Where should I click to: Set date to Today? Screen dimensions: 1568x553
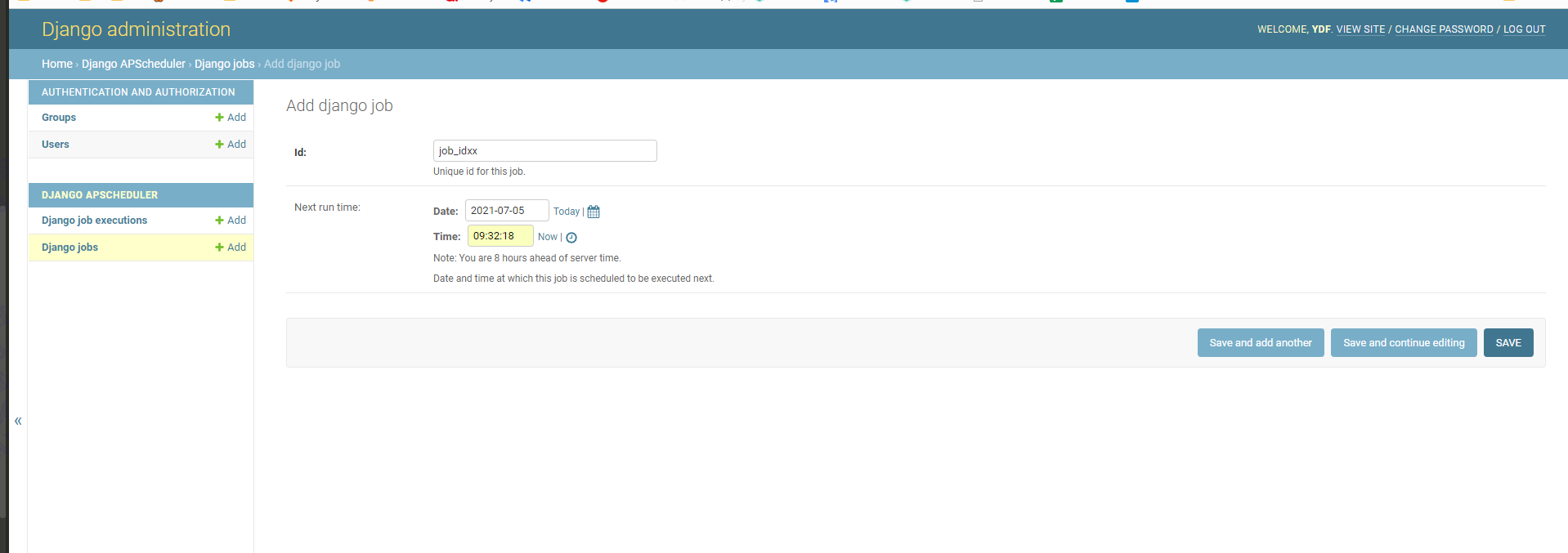click(567, 212)
